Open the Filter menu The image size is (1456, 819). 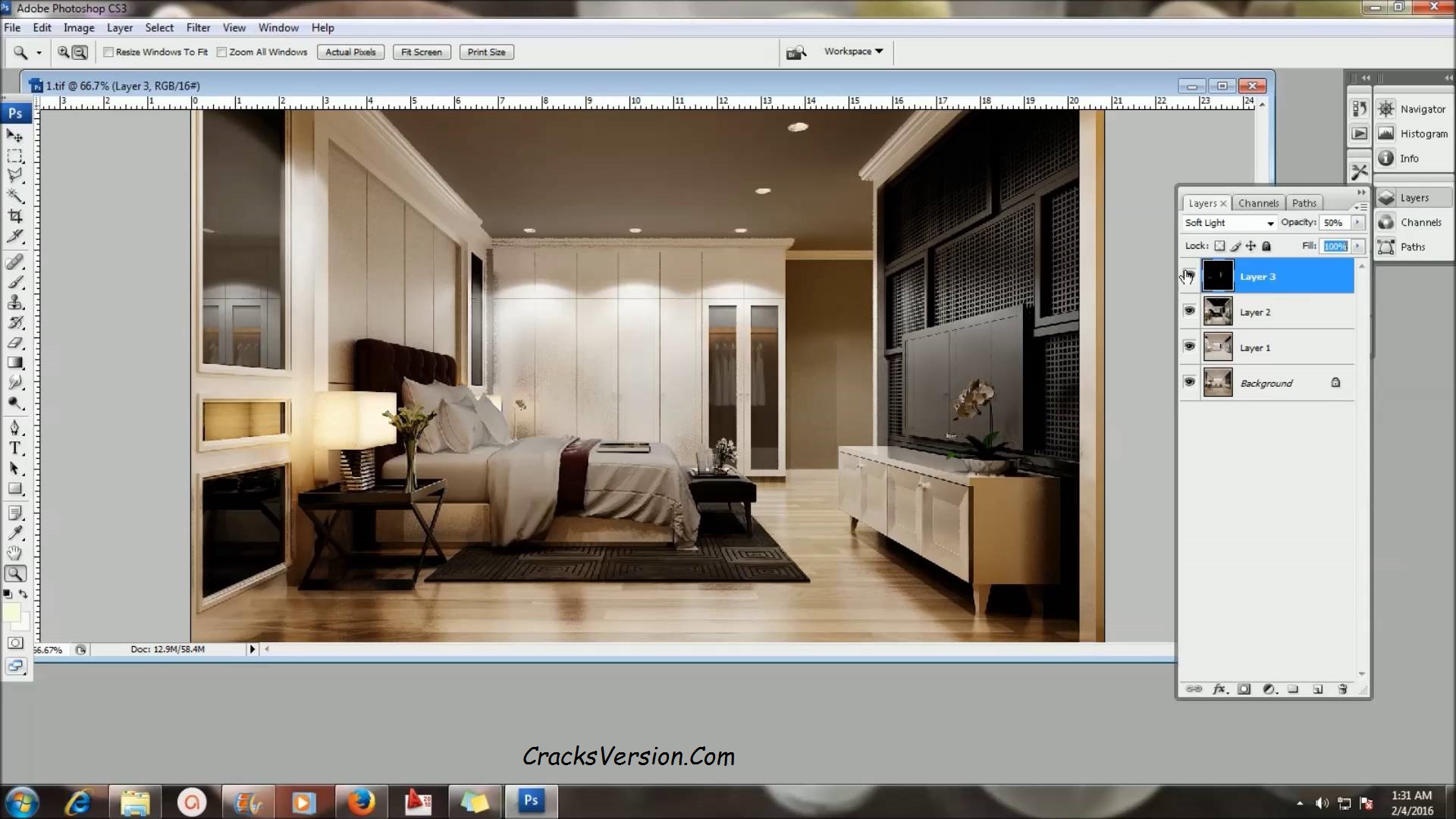[198, 27]
